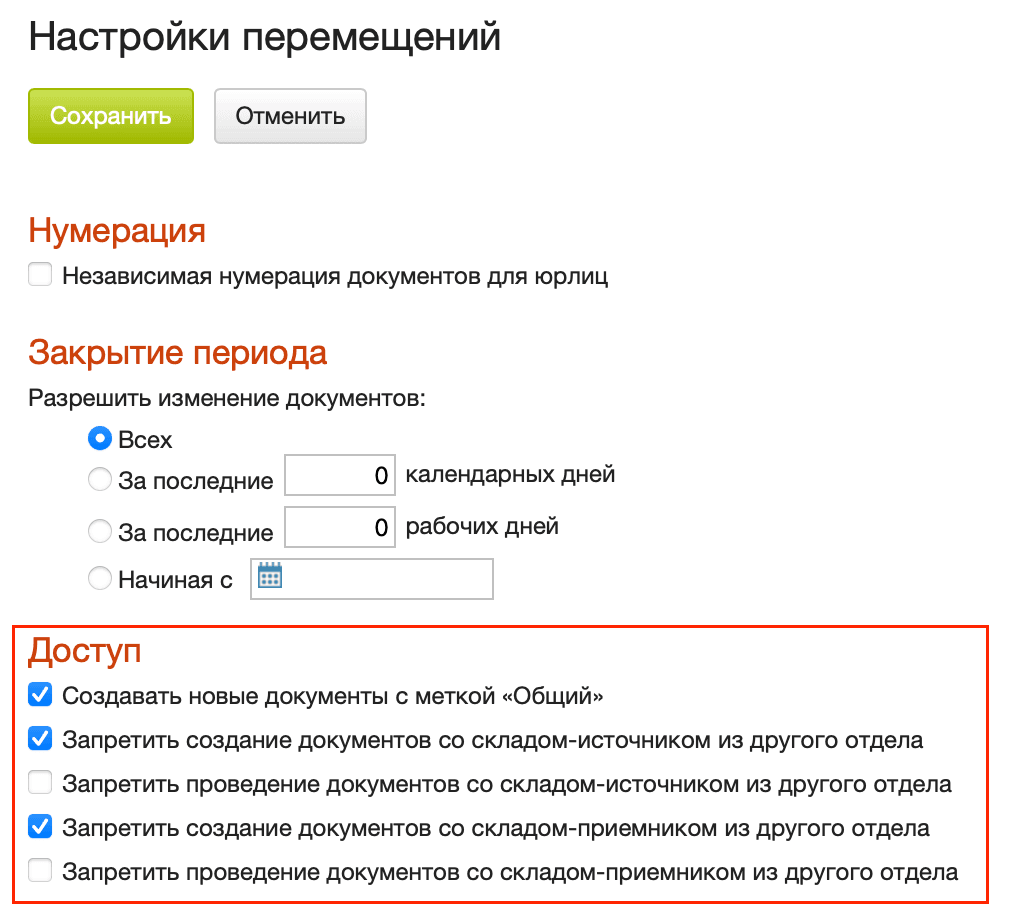1032x918 pixels.
Task: Select the Всех radio button
Action: point(100,438)
